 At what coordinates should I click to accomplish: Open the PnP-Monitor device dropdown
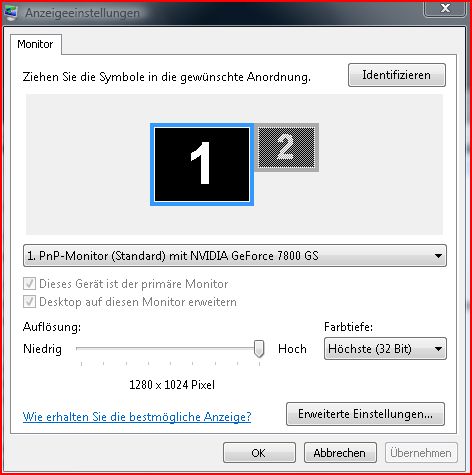coord(235,256)
